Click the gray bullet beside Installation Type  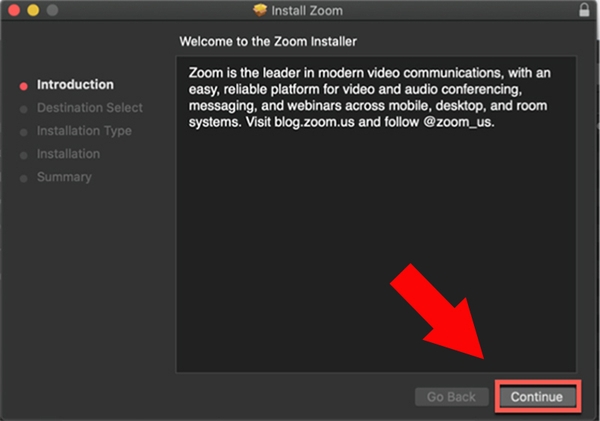click(24, 132)
